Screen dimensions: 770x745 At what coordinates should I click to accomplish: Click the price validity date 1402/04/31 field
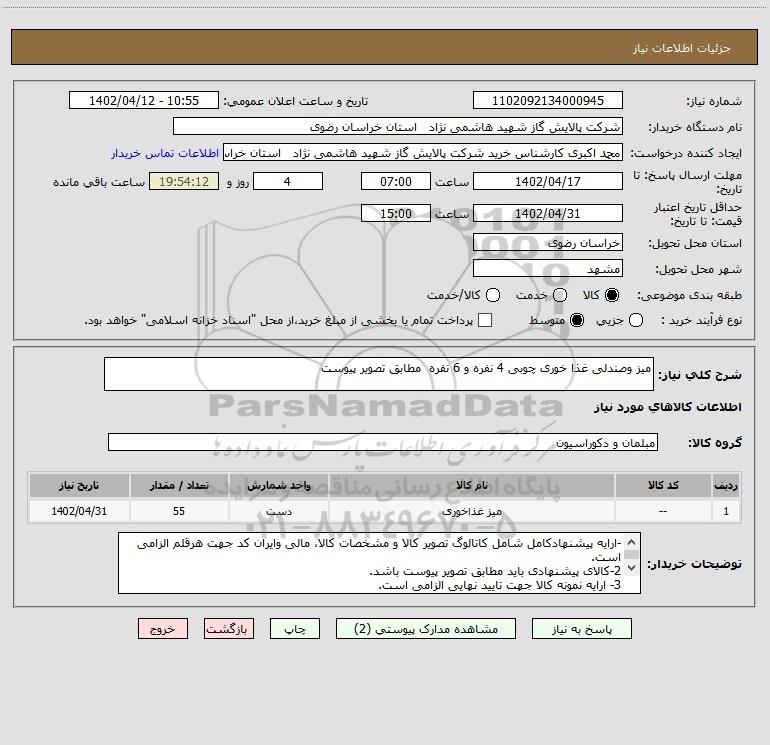click(x=548, y=213)
